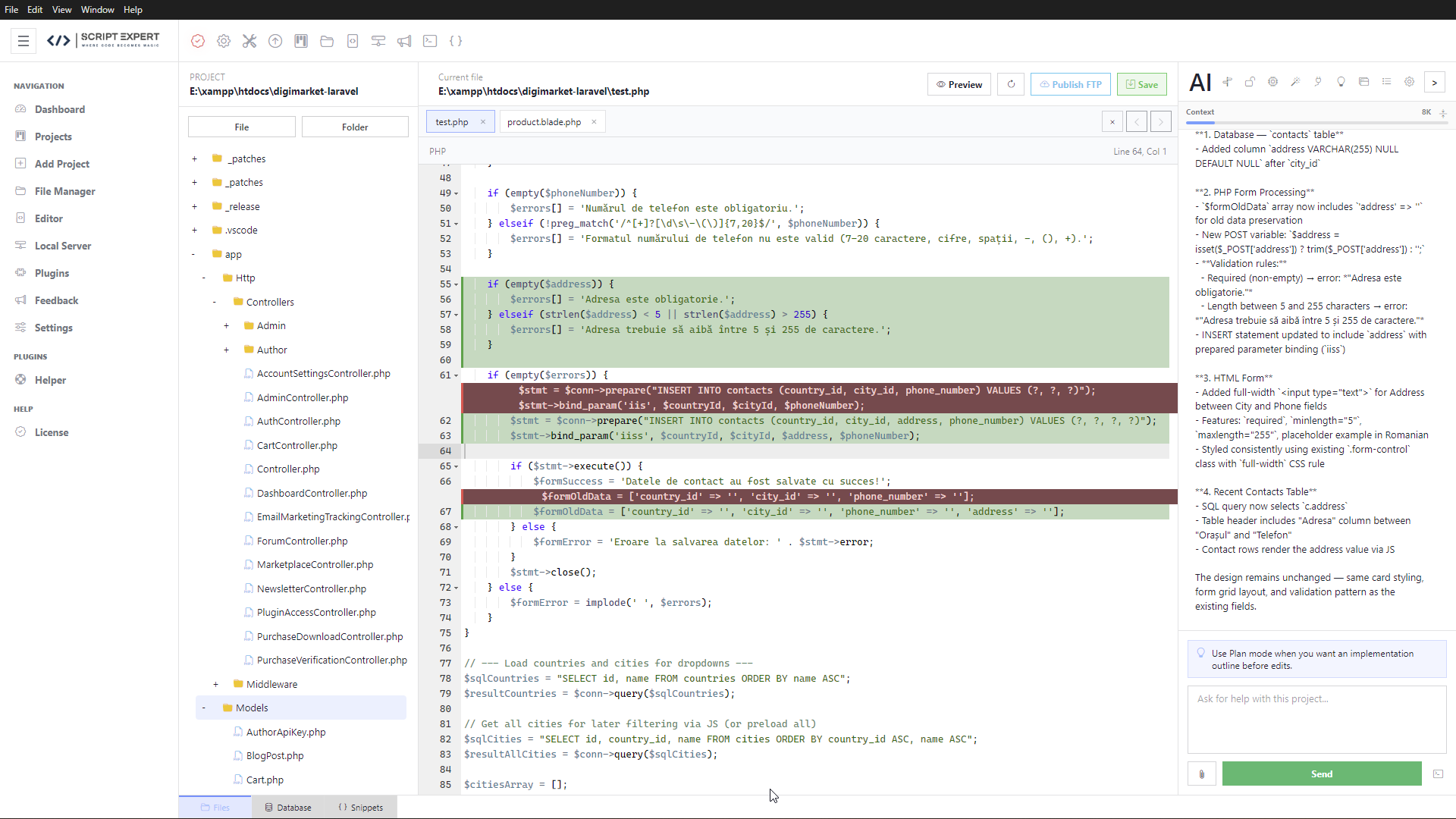Click the AI prompt text input
This screenshot has width=1456, height=819.
point(1316,719)
